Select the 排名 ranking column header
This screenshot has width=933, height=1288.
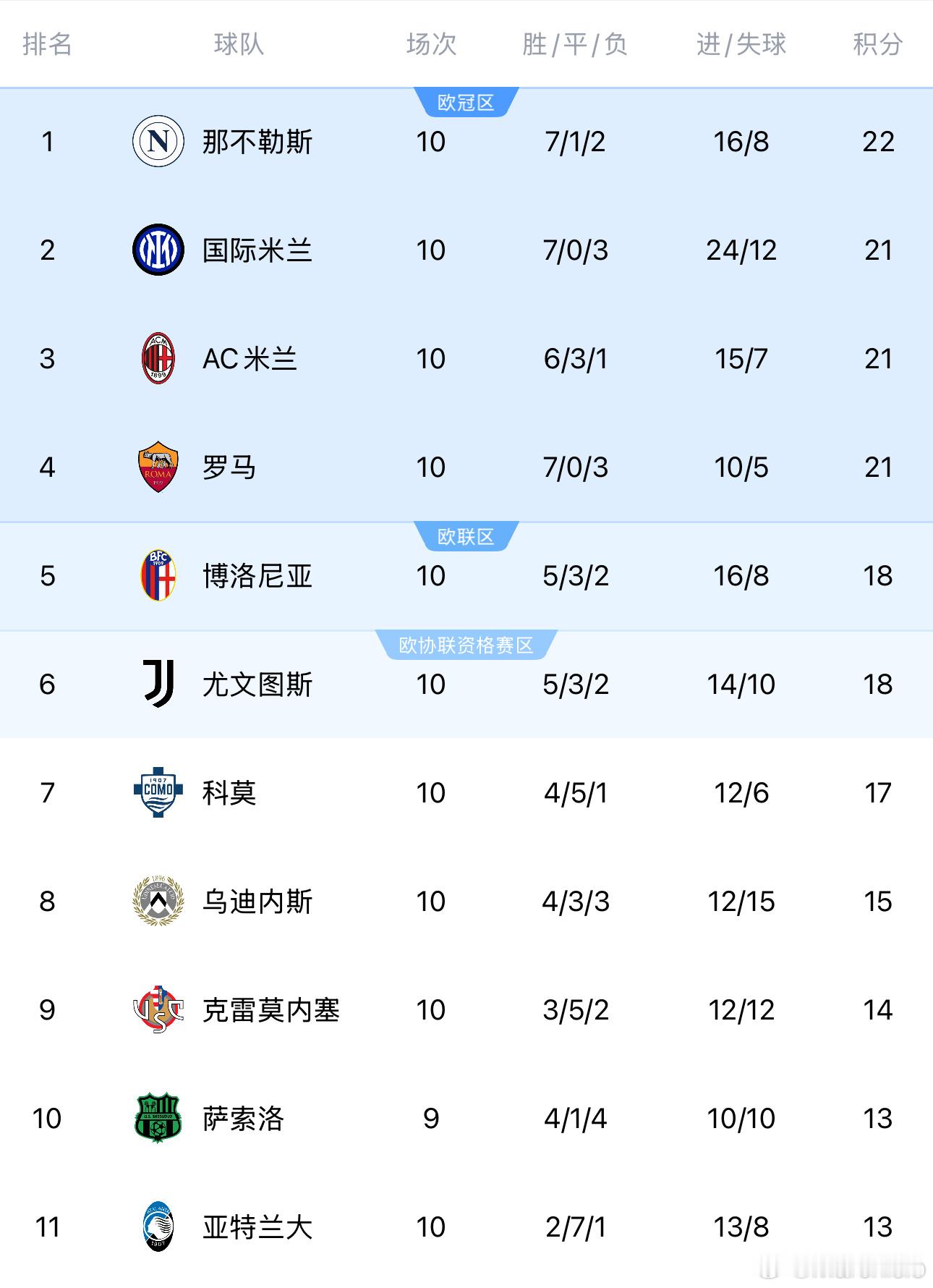[48, 44]
